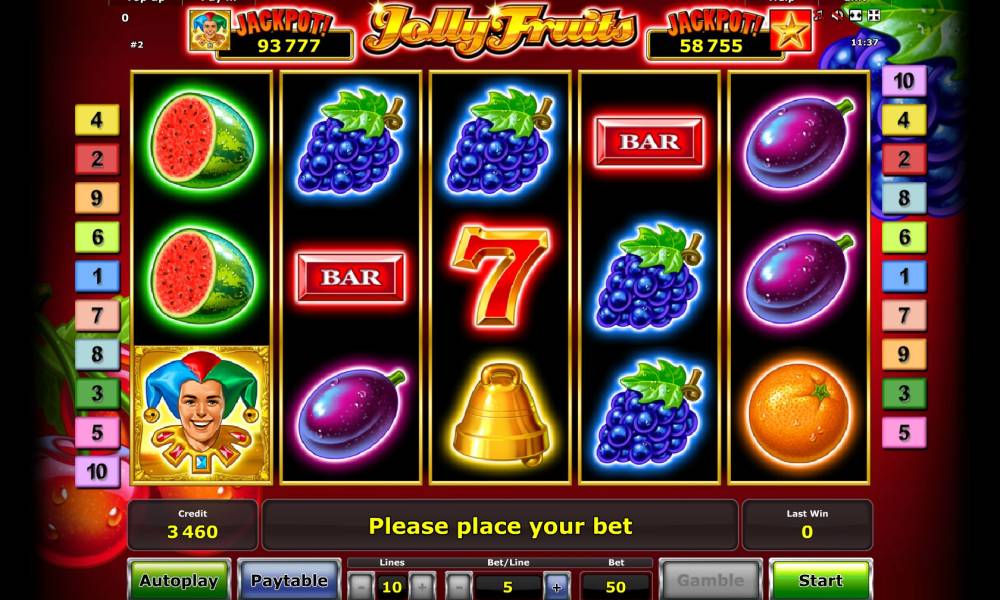Increase Lines with the plus button
The height and width of the screenshot is (600, 1000).
tap(422, 587)
